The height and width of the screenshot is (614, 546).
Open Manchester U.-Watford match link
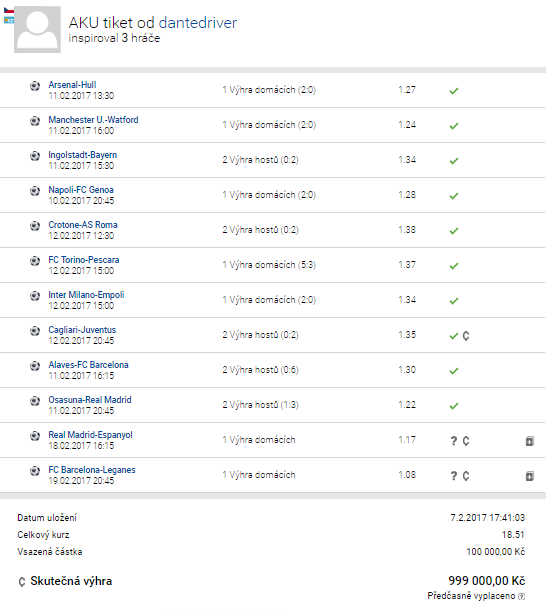pyautogui.click(x=93, y=119)
